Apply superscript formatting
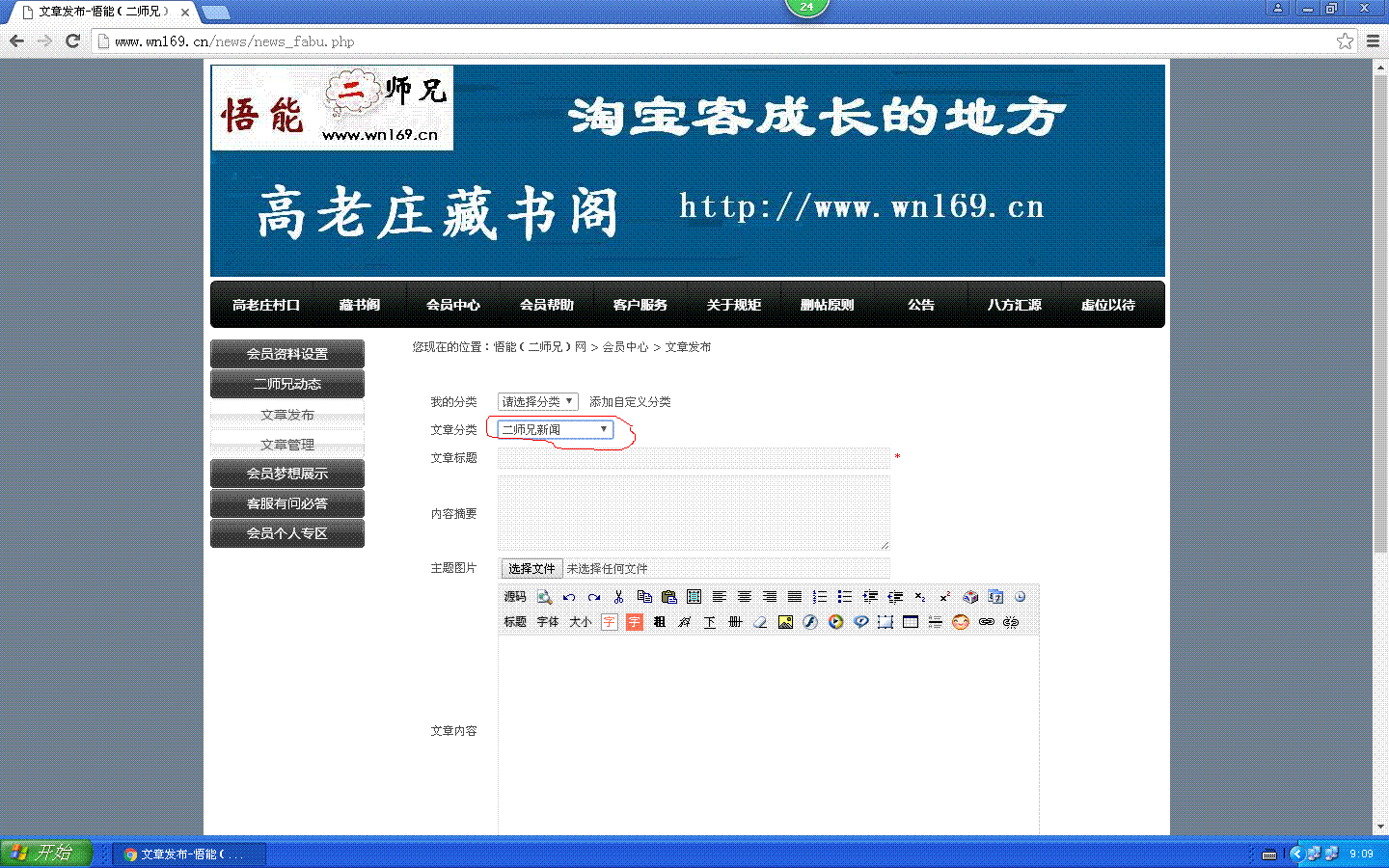Viewport: 1389px width, 868px height. pyautogui.click(x=944, y=597)
